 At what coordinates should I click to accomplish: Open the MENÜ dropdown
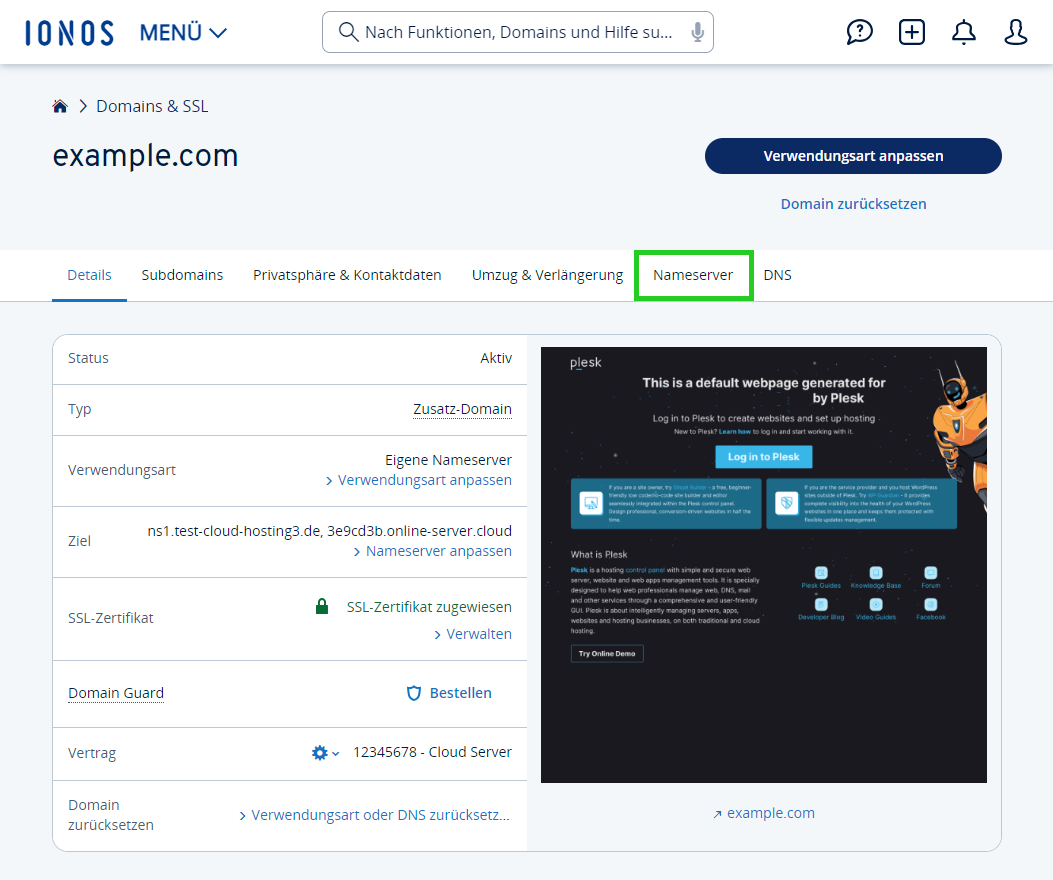pos(183,32)
